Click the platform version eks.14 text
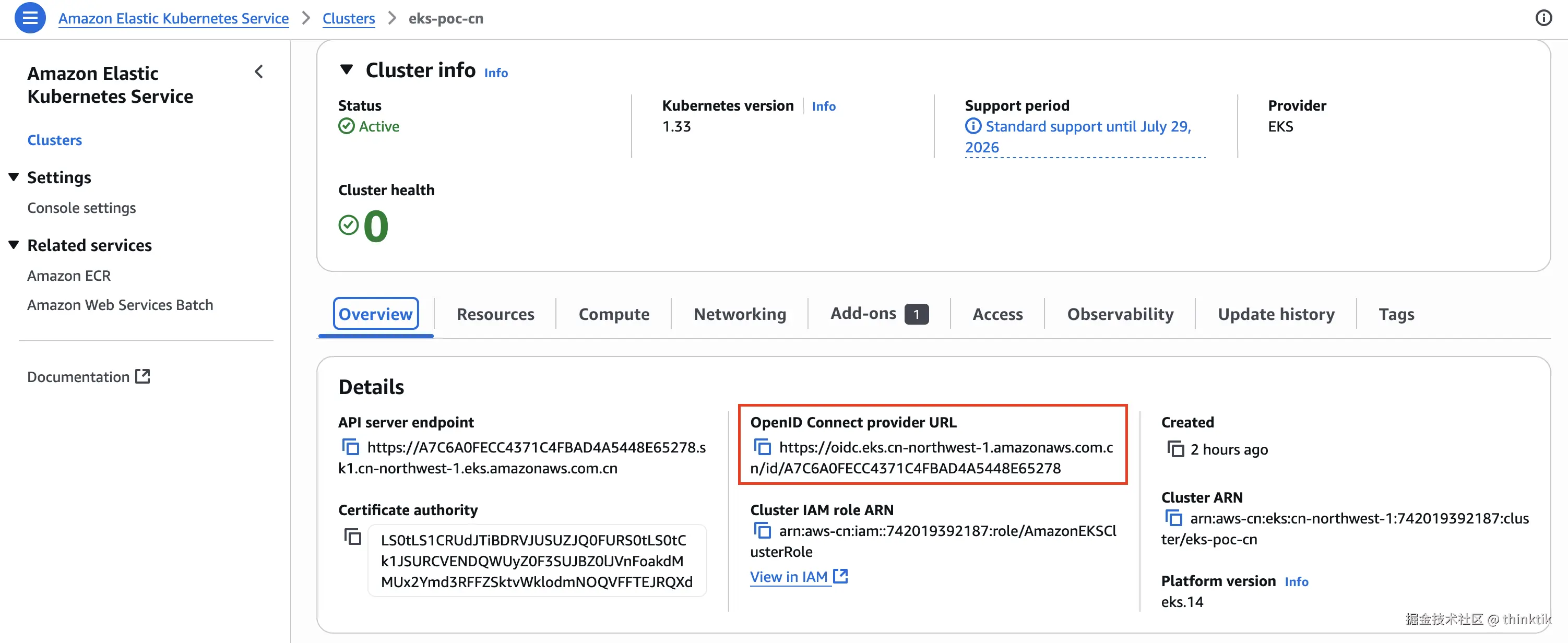This screenshot has width=1568, height=643. click(x=1181, y=602)
